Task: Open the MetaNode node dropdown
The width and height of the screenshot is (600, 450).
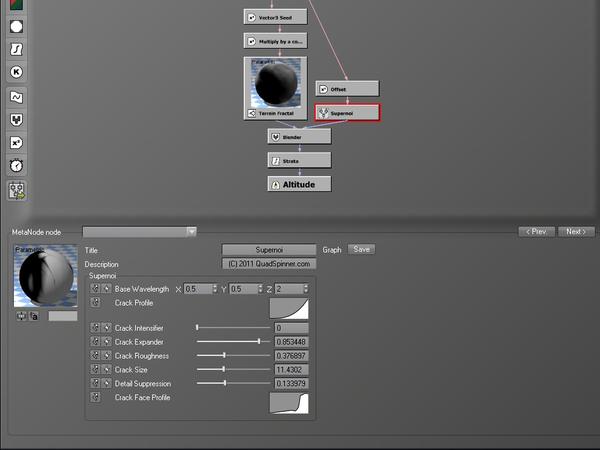Action: click(139, 232)
